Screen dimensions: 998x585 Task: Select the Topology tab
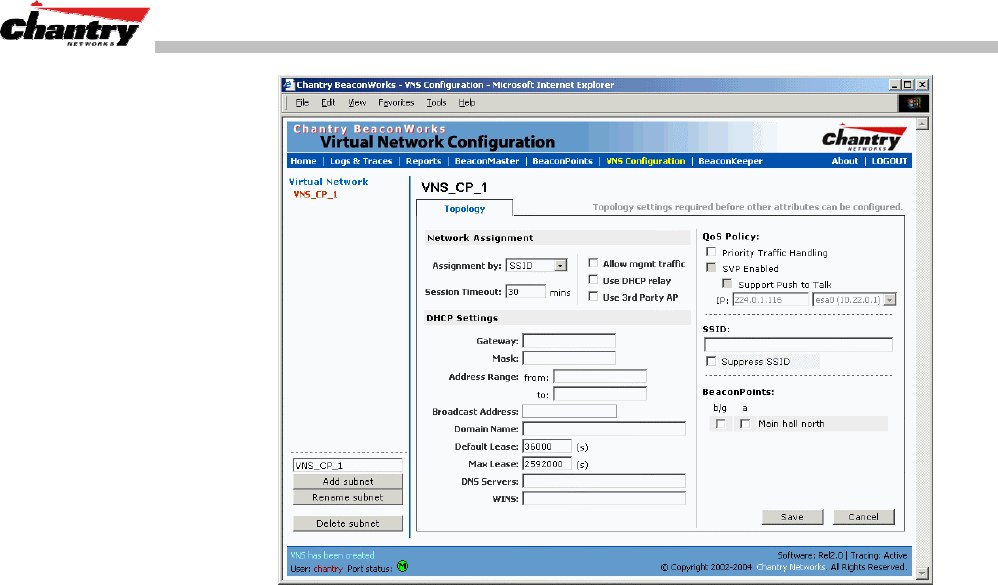tap(465, 209)
